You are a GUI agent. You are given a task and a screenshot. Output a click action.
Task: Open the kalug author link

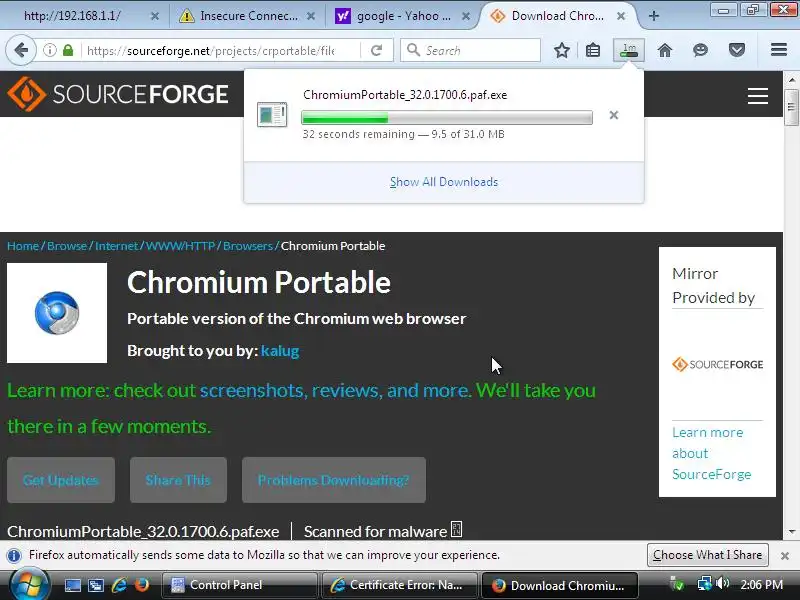click(280, 351)
